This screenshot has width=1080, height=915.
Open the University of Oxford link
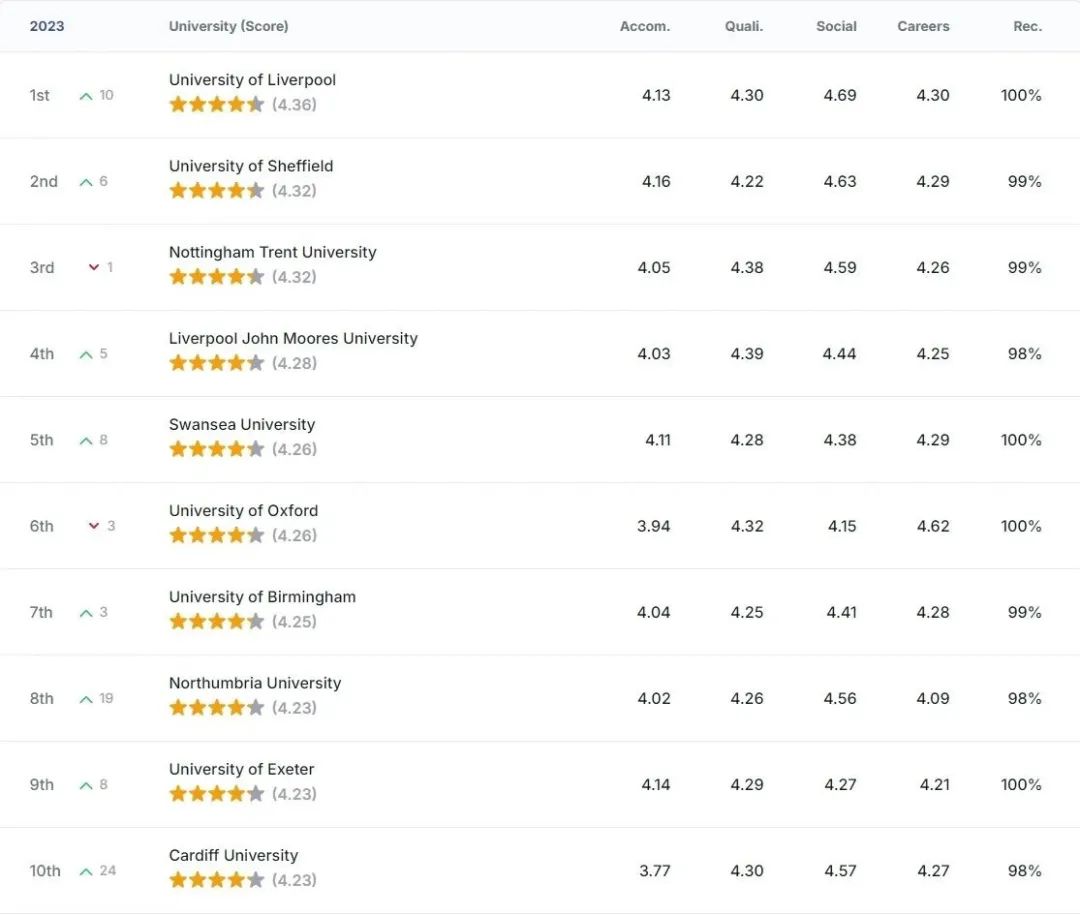(243, 511)
